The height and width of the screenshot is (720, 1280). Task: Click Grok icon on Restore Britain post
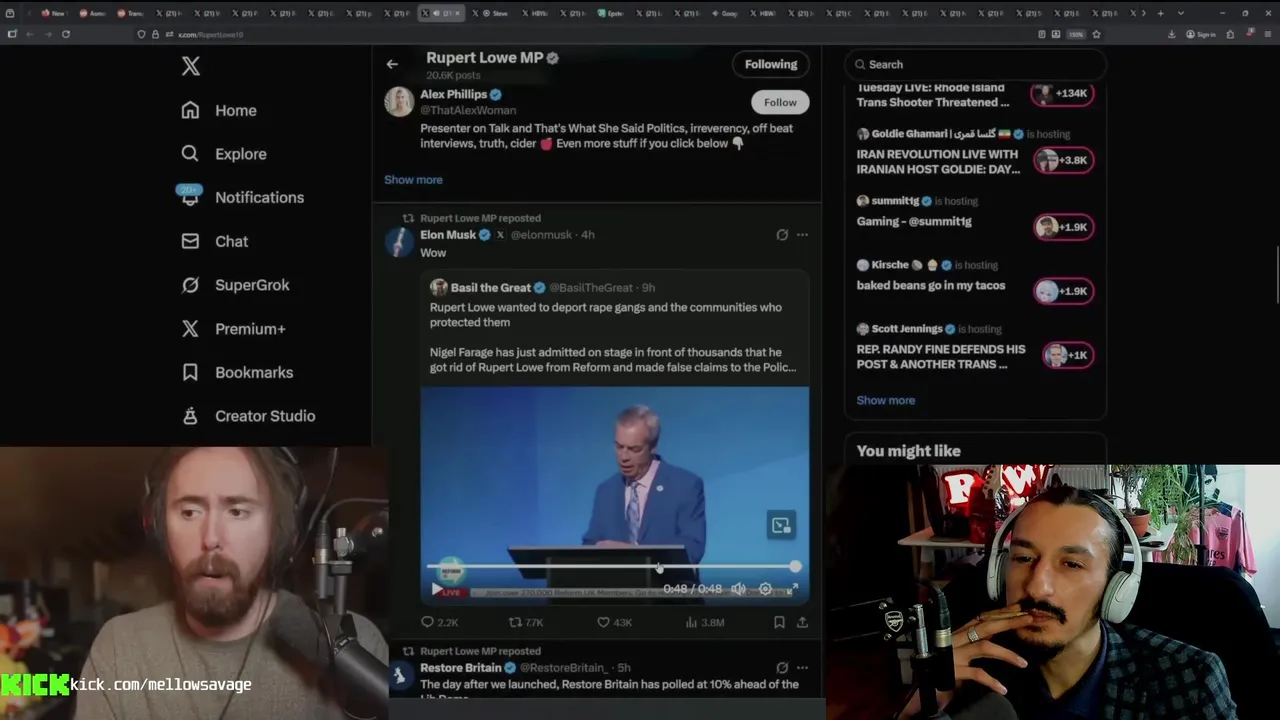pyautogui.click(x=782, y=668)
